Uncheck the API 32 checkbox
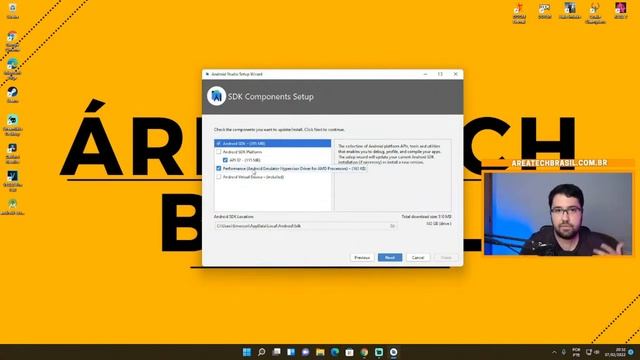This screenshot has width=640, height=360. pos(225,160)
